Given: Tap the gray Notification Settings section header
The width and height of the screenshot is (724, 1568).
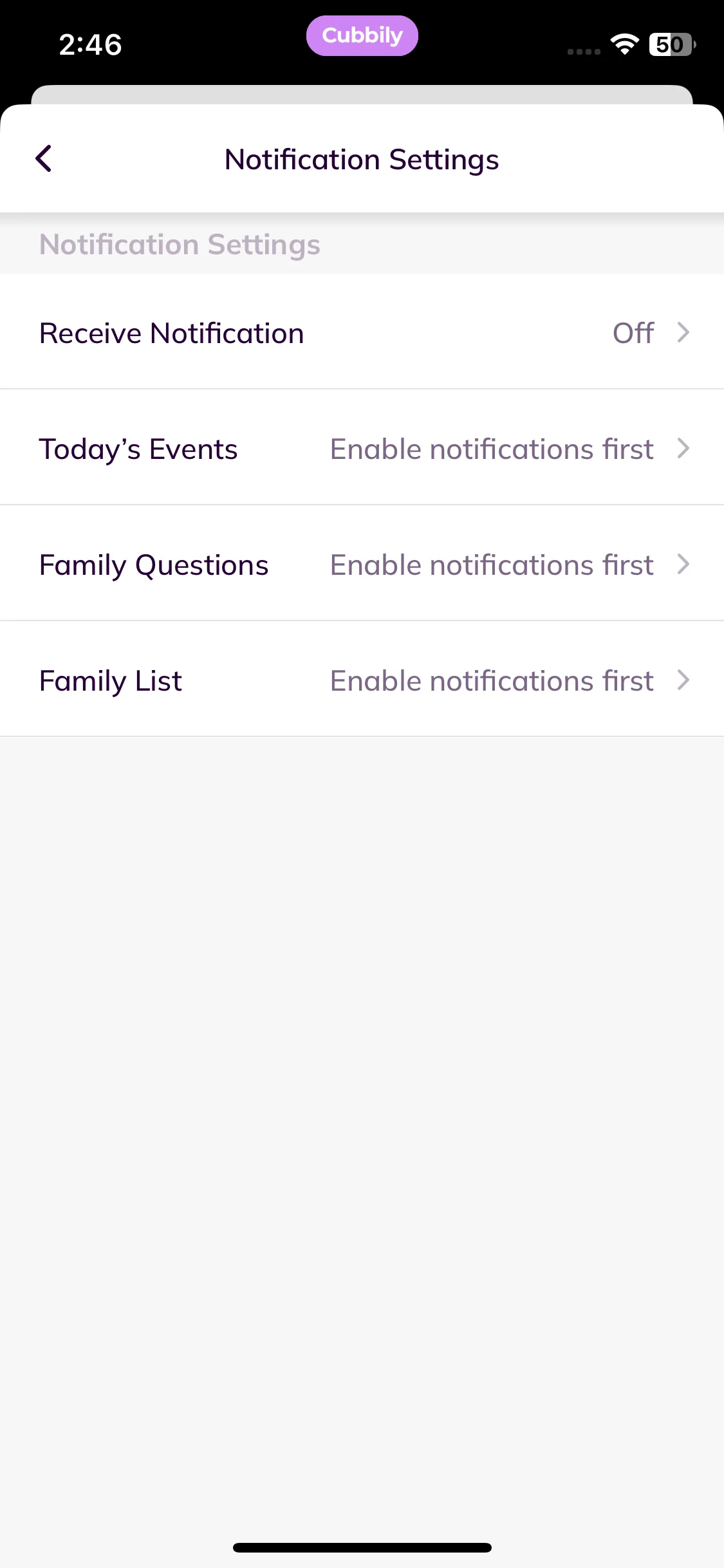Looking at the screenshot, I should pyautogui.click(x=180, y=245).
